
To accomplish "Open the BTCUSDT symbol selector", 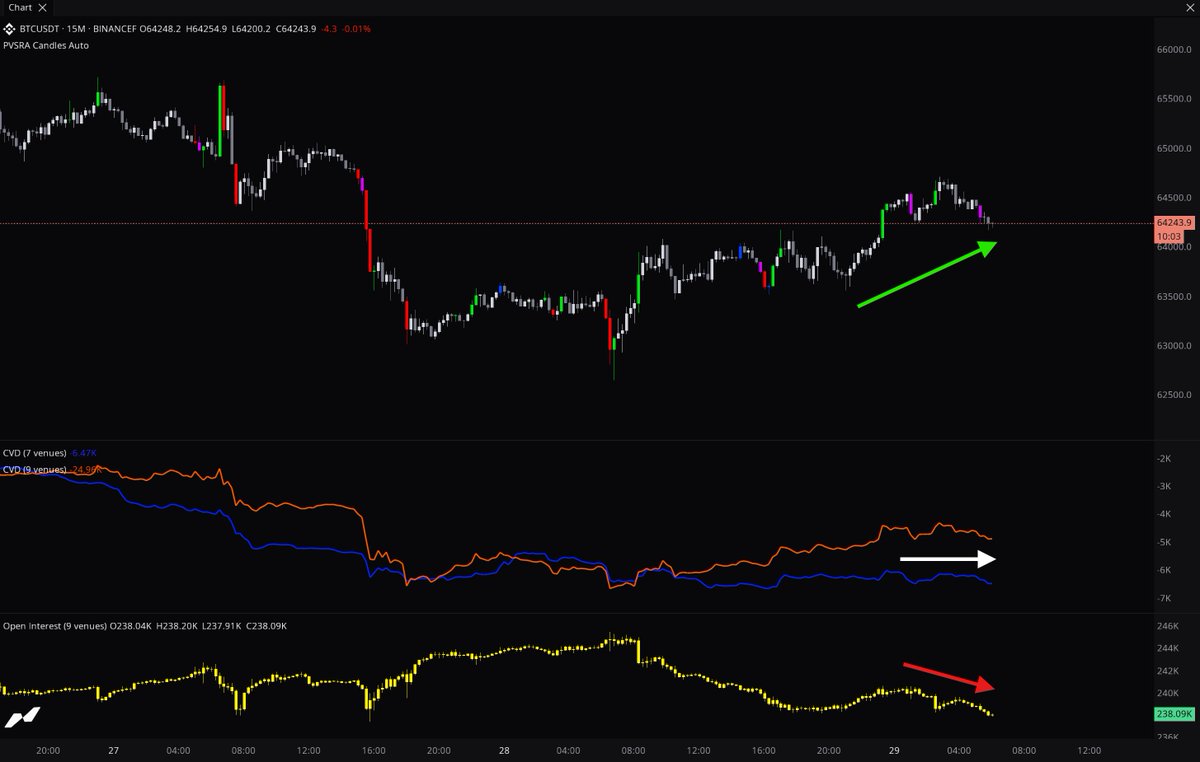I will coord(41,29).
